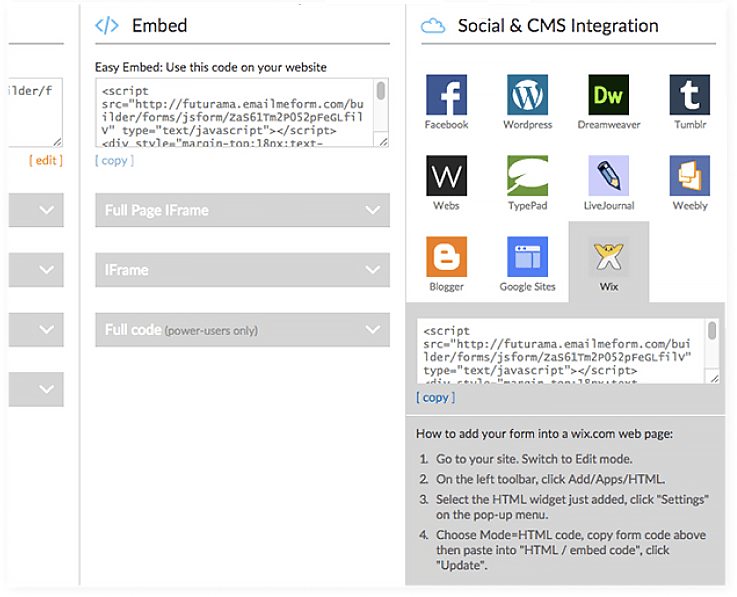Copy the Easy Embed code
This screenshot has width=737, height=597.
tap(114, 161)
